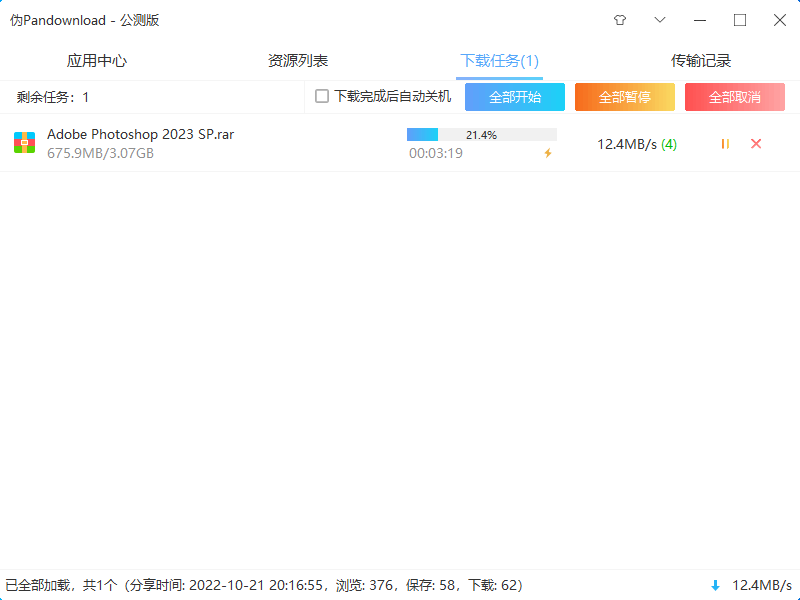Click the 00:03:19 remaining time
This screenshot has height=600, width=800.
click(x=436, y=153)
